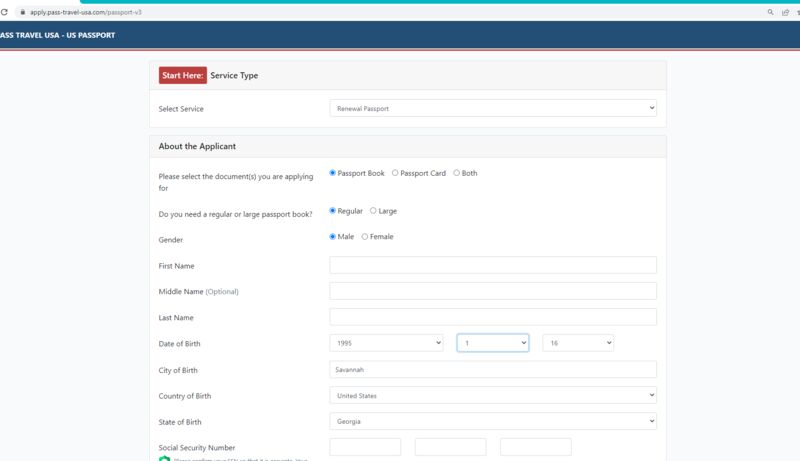Click the share page icon in address bar
Viewport: 800px width, 461px height.
(785, 12)
